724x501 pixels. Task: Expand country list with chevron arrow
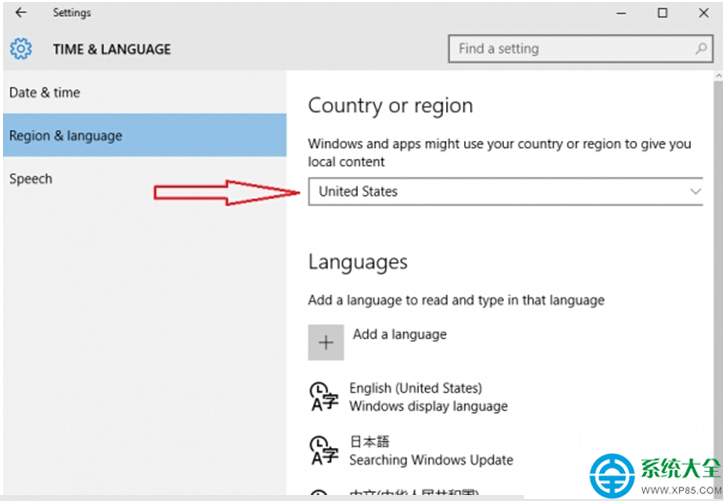click(x=695, y=191)
